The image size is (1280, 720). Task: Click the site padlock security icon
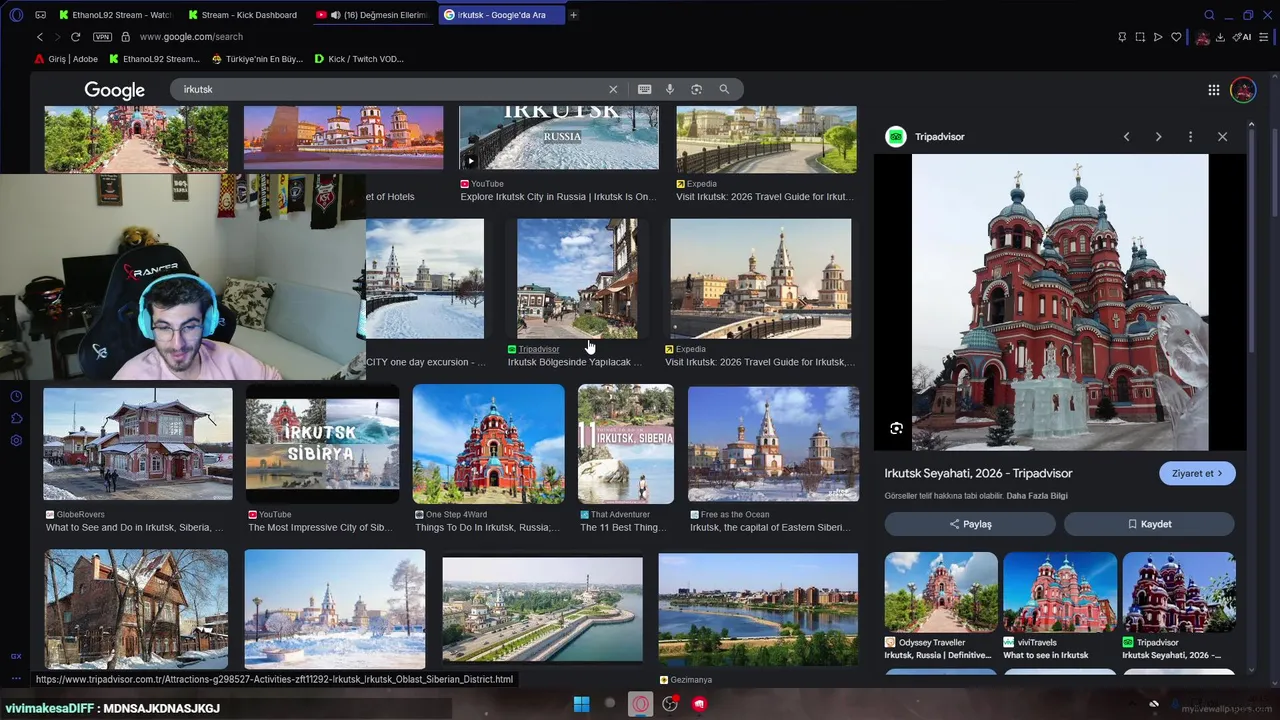click(x=125, y=37)
